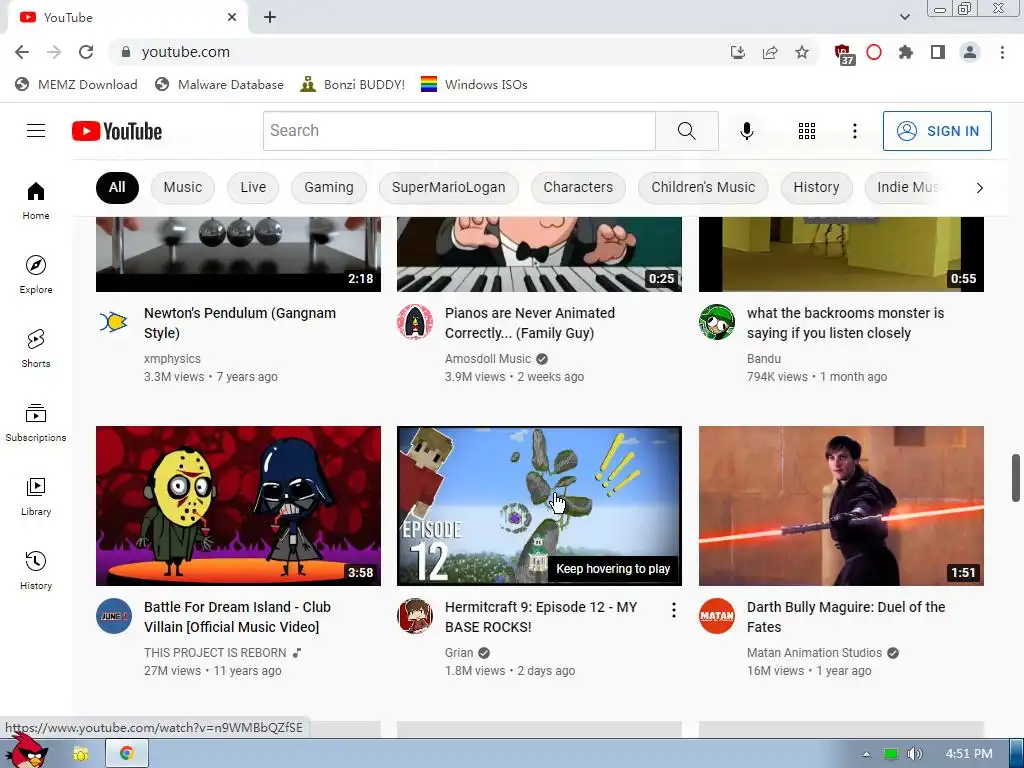Viewport: 1024px width, 768px height.
Task: Click the browser forward arrow
Action: [54, 52]
